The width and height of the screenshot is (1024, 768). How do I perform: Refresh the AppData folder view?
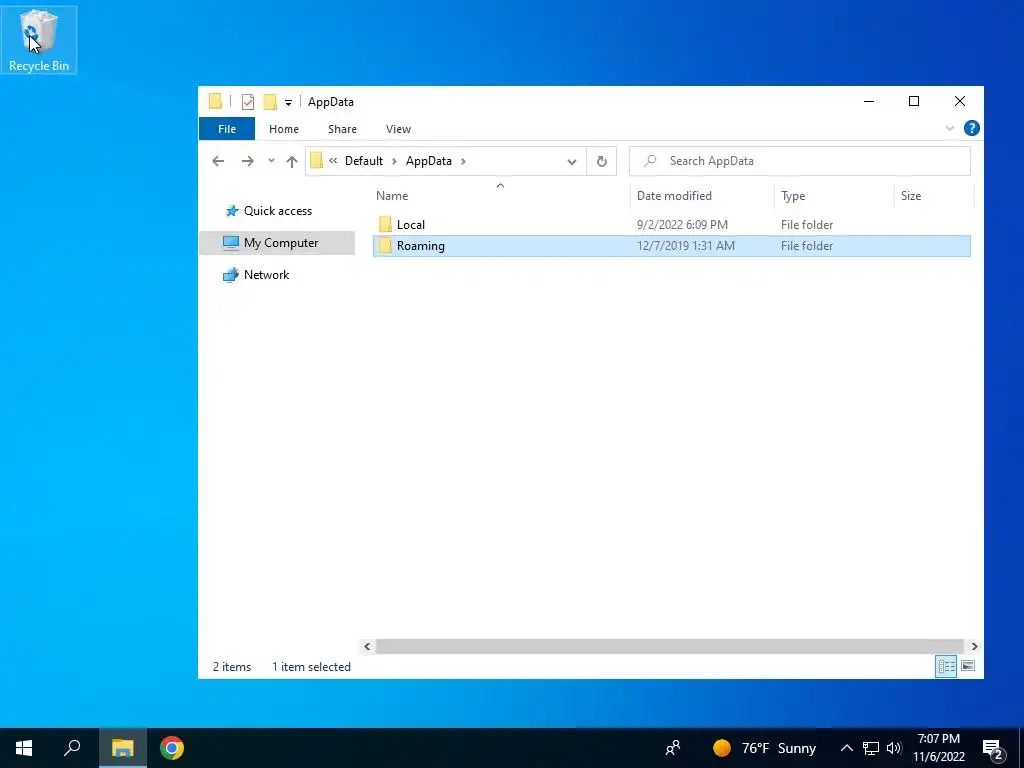601,161
